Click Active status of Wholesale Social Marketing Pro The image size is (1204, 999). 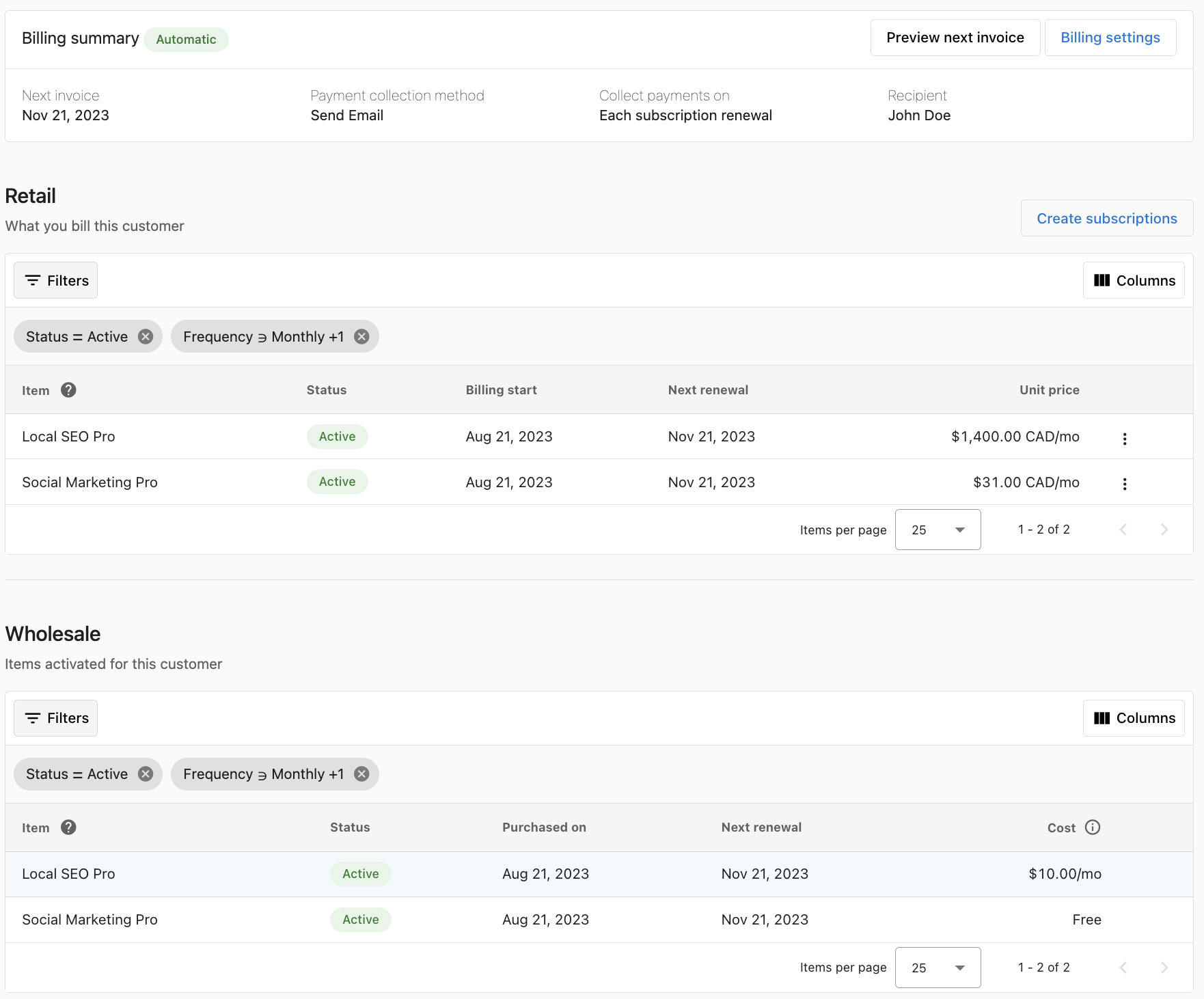(360, 920)
